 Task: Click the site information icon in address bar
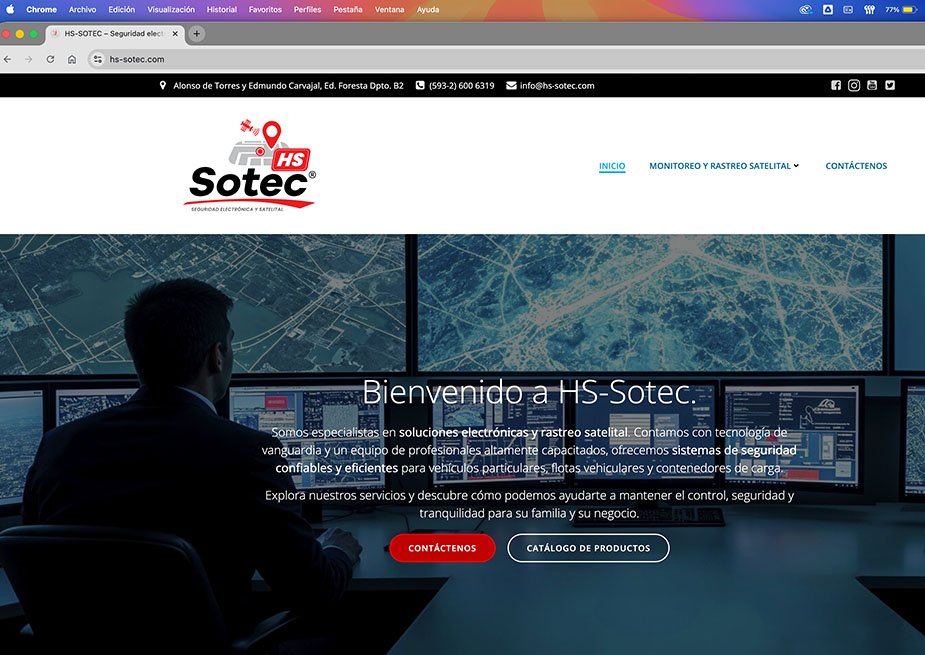pos(98,59)
